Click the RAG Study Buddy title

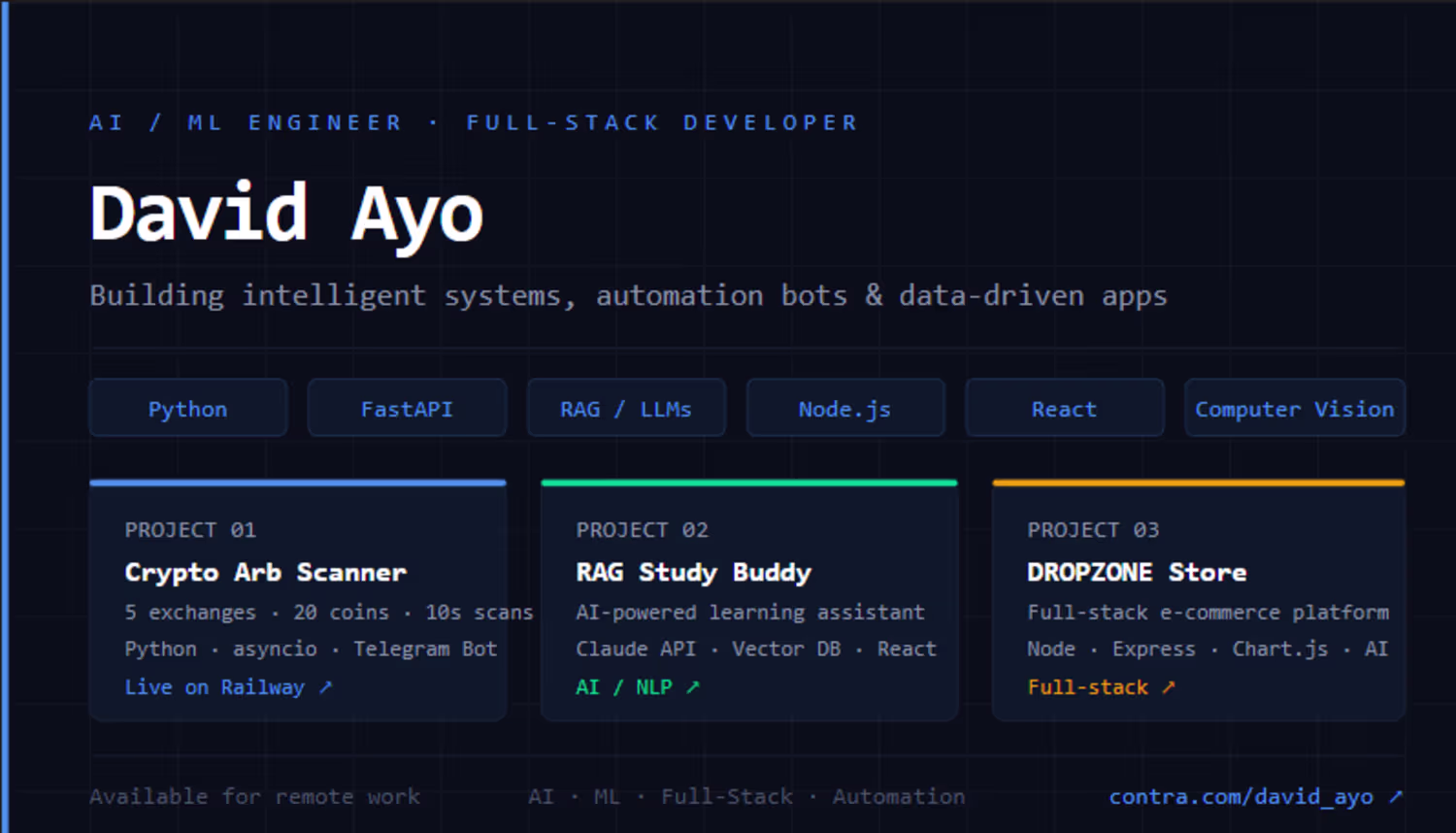[x=693, y=573]
